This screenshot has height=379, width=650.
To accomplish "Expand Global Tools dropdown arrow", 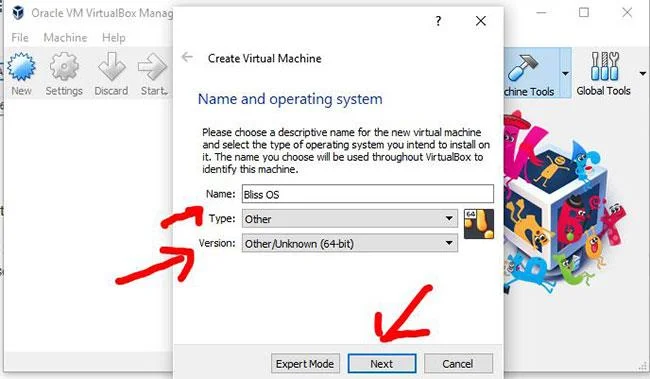I will pos(643,74).
